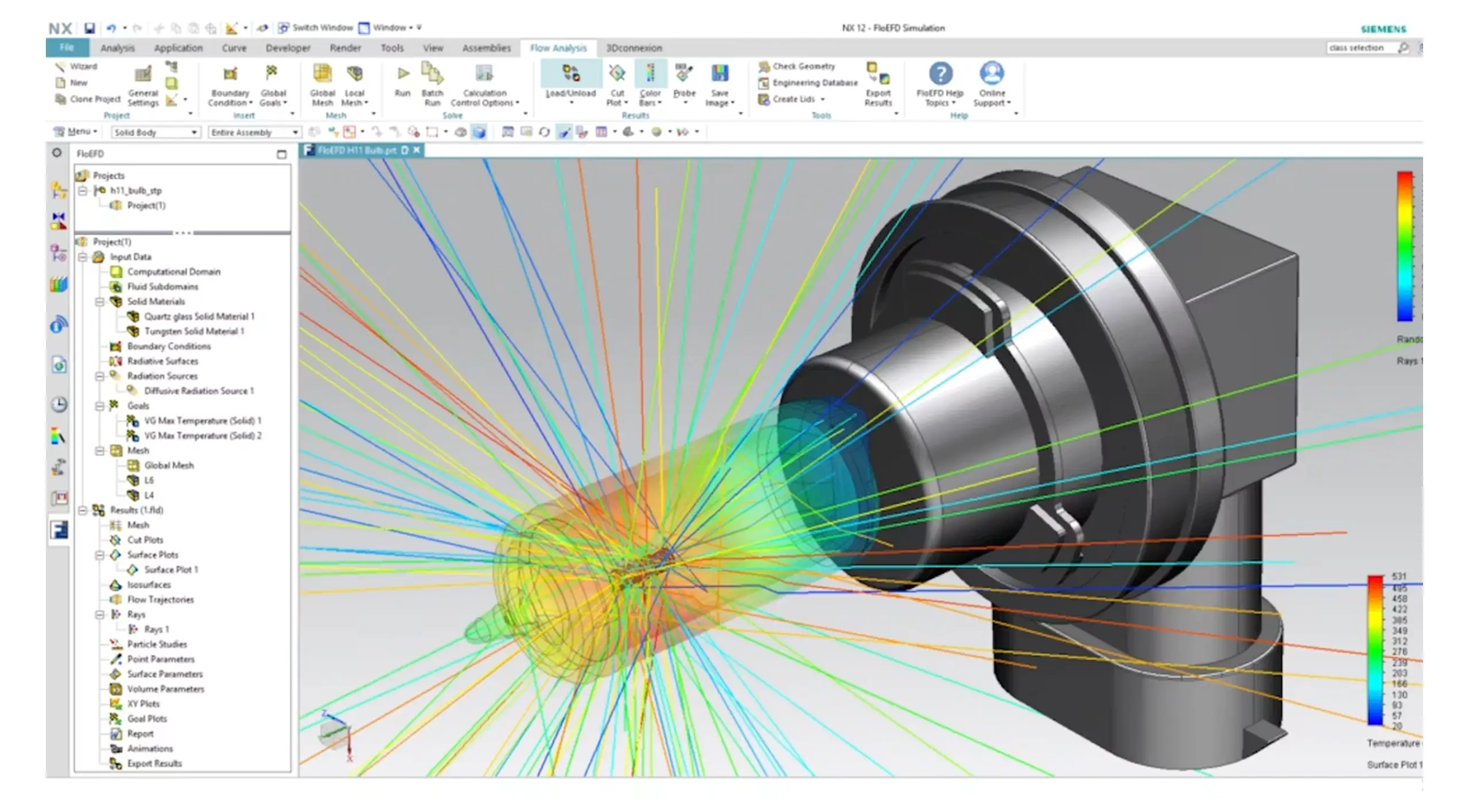
Task: Collapse the Rays tree node
Action: pos(100,615)
